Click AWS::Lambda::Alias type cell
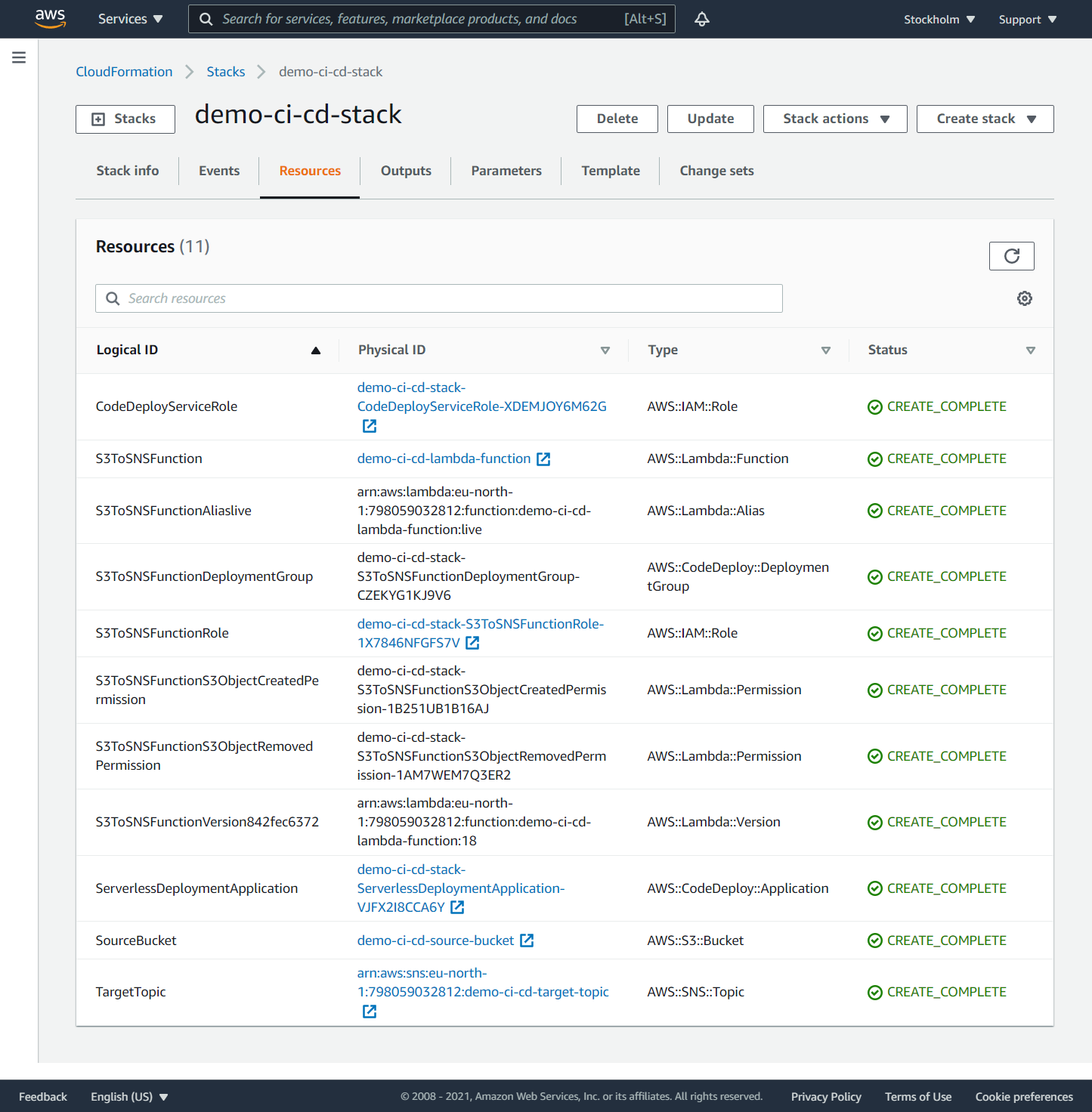This screenshot has height=1112, width=1092. [x=706, y=511]
